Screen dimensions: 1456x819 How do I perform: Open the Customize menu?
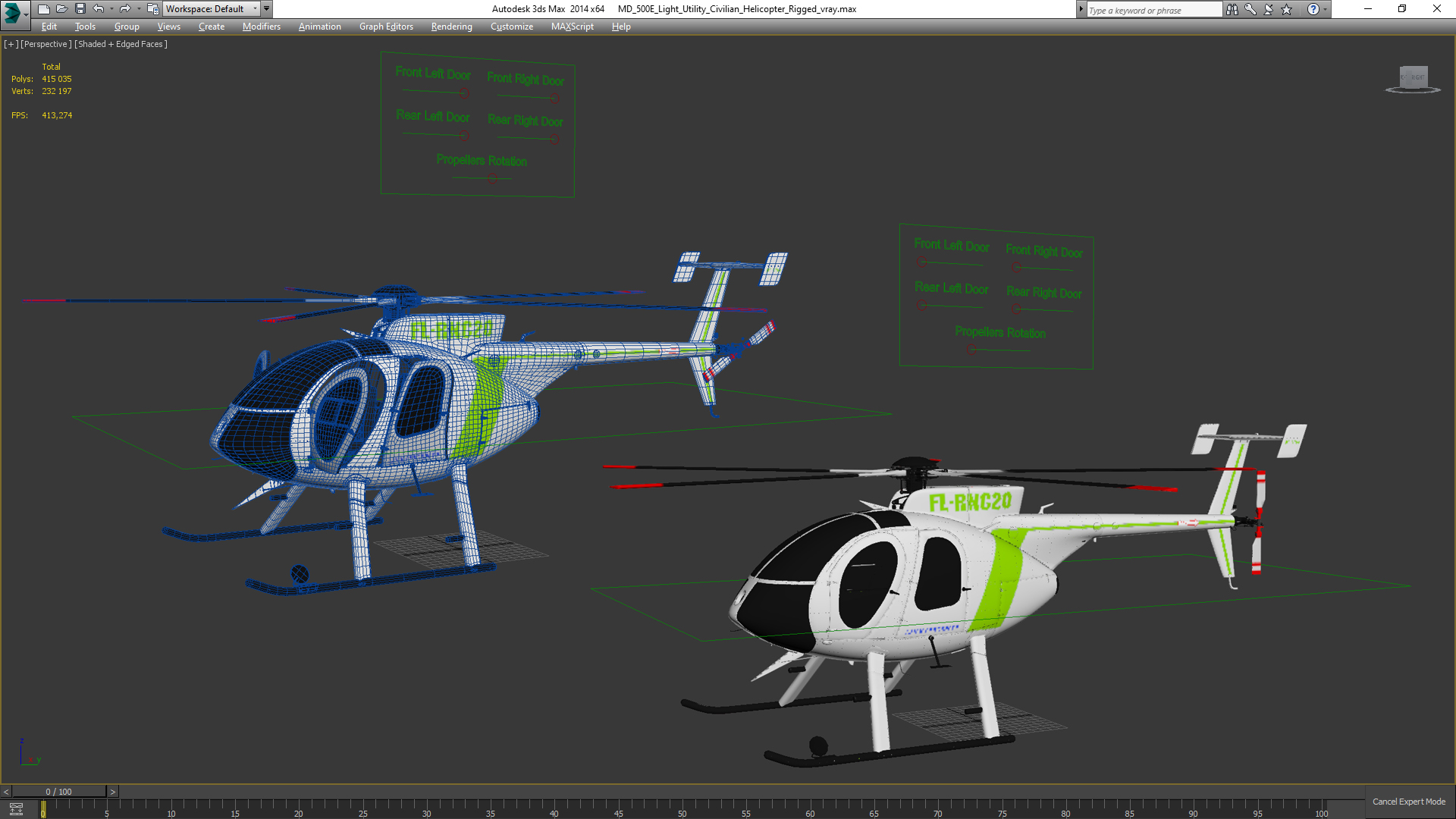(512, 27)
